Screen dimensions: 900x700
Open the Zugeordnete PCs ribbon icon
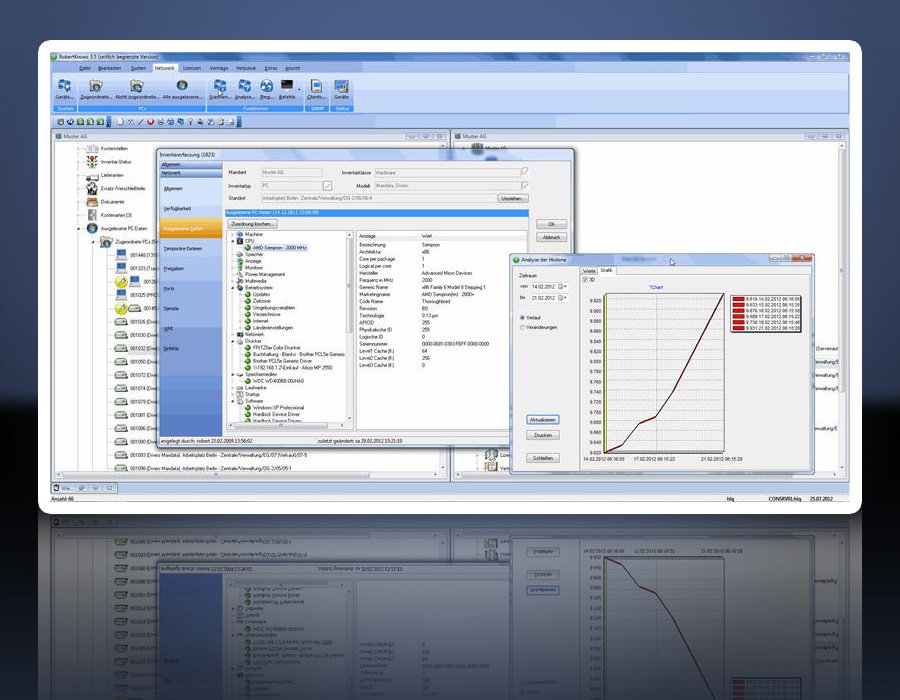point(96,86)
